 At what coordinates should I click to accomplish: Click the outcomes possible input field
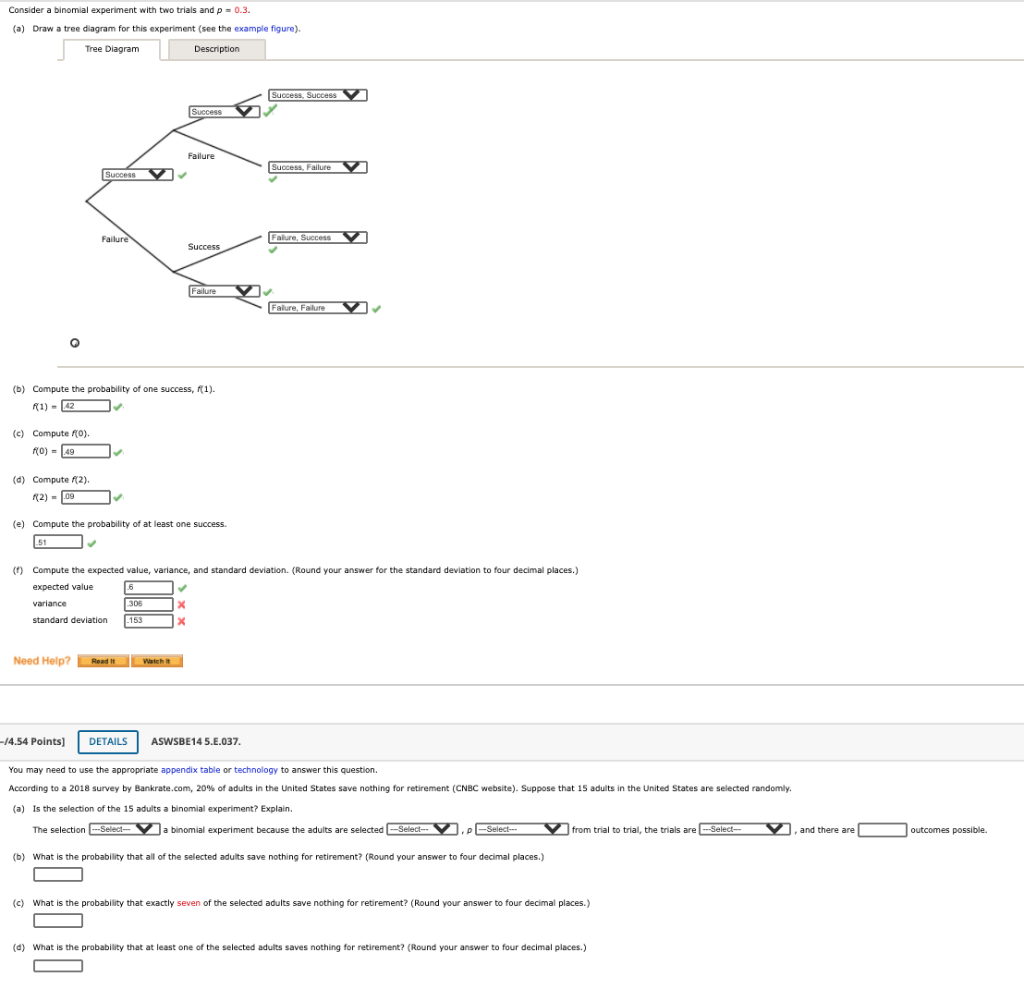pyautogui.click(x=882, y=830)
